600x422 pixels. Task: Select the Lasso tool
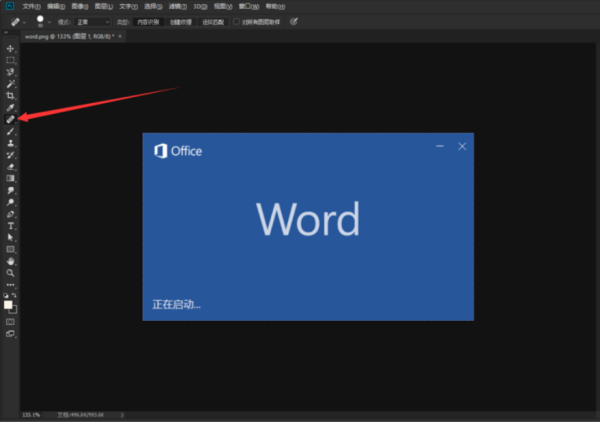tap(10, 72)
